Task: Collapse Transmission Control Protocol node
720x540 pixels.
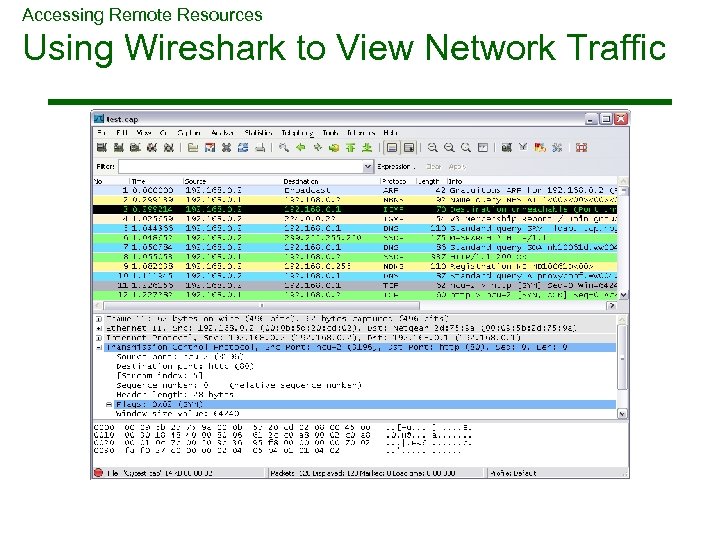Action: [99, 348]
